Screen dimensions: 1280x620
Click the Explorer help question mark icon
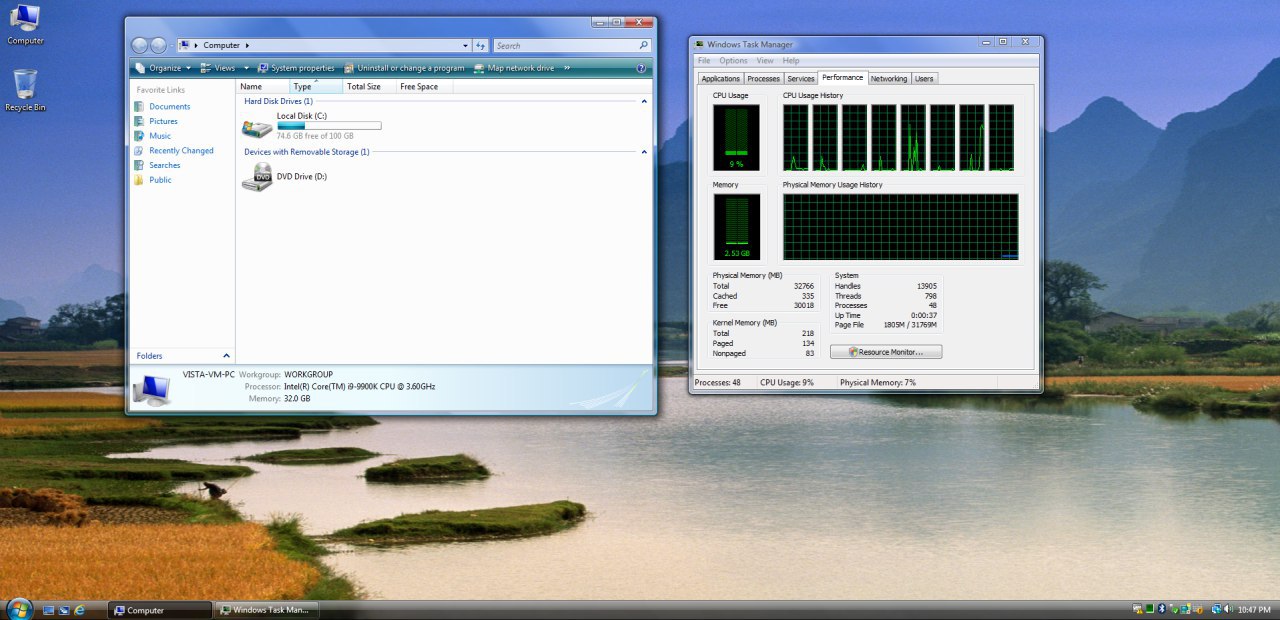(x=641, y=68)
